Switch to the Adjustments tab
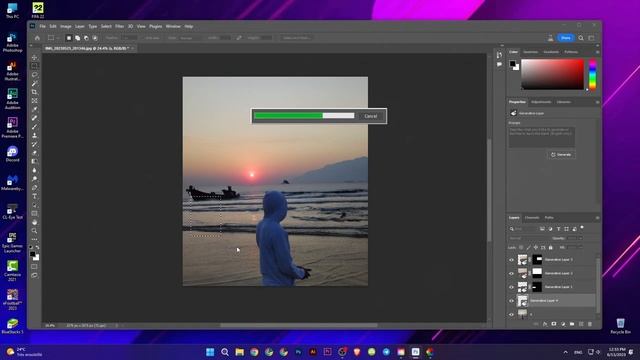640x360 pixels. (541, 102)
